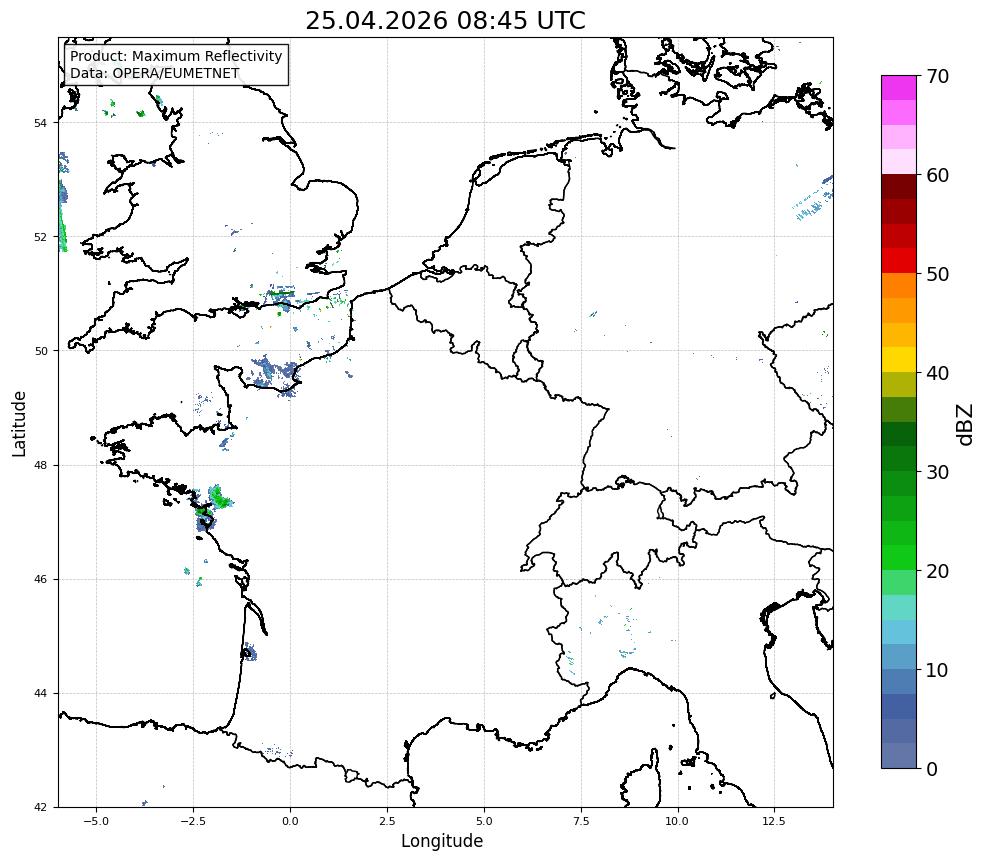Viewport: 985px width, 860px height.
Task: Select the dark red 60 dBZ color band
Action: pyautogui.click(x=899, y=187)
